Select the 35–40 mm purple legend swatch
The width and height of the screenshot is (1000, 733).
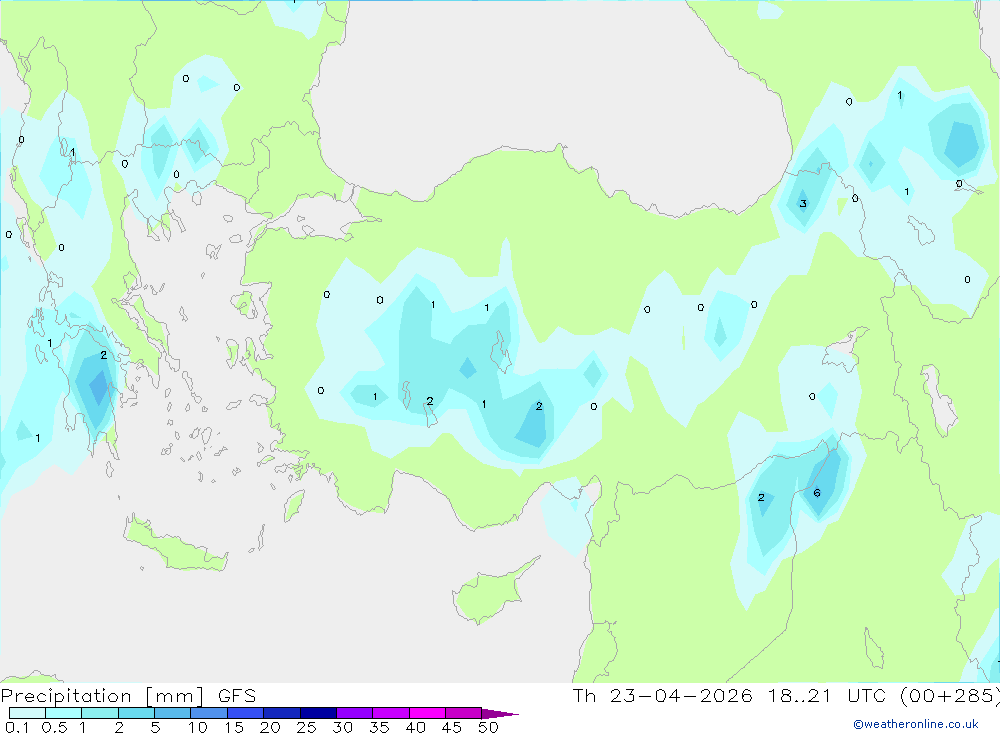391,713
